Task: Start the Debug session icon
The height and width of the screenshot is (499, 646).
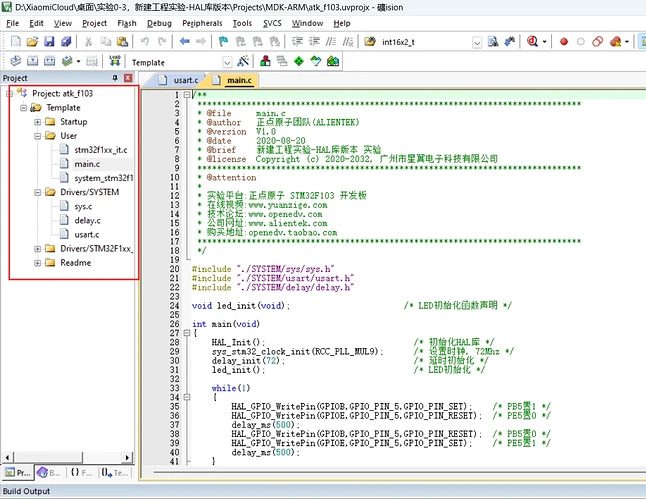Action: pos(535,42)
